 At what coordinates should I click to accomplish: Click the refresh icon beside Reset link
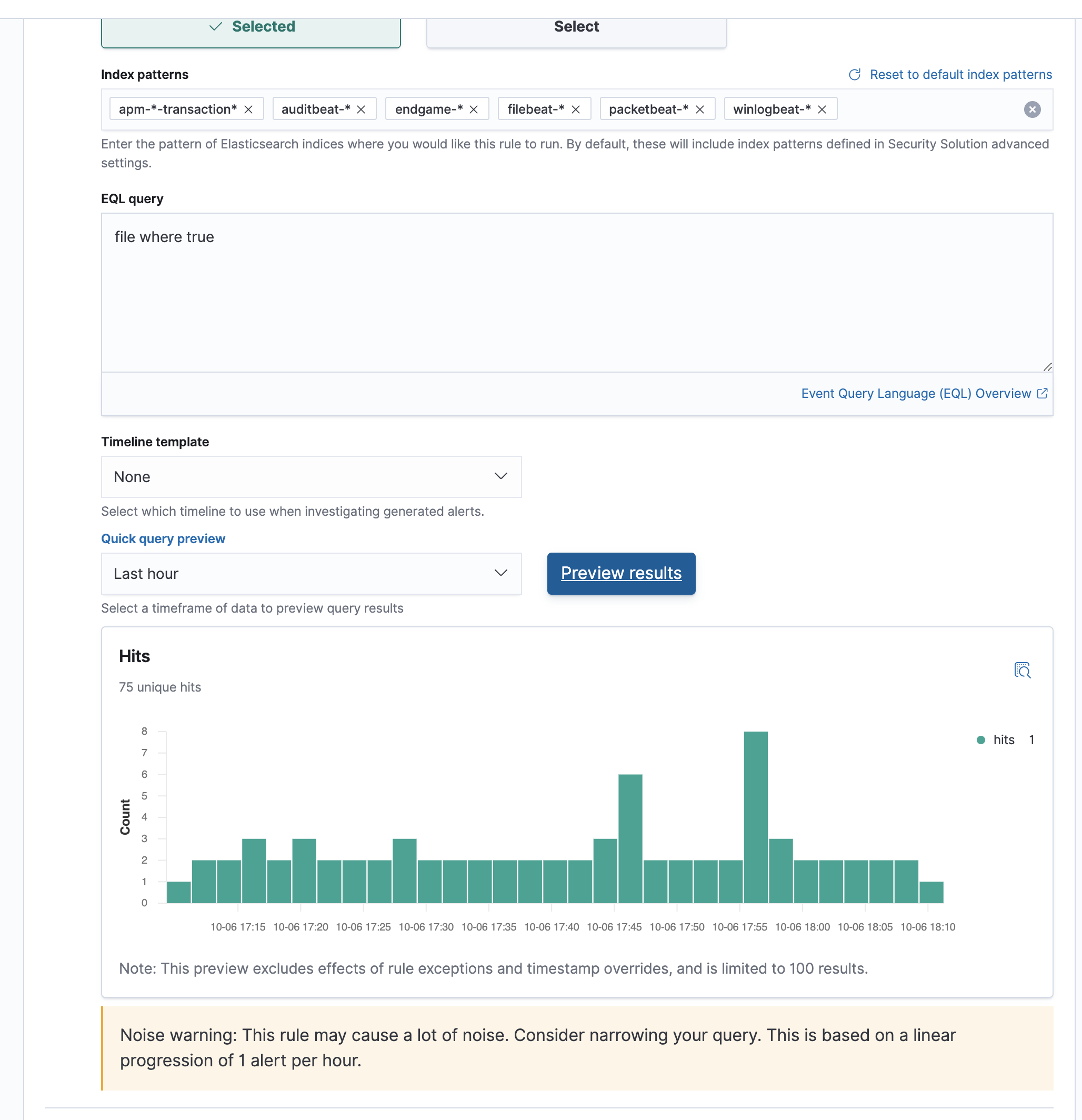pyautogui.click(x=855, y=75)
